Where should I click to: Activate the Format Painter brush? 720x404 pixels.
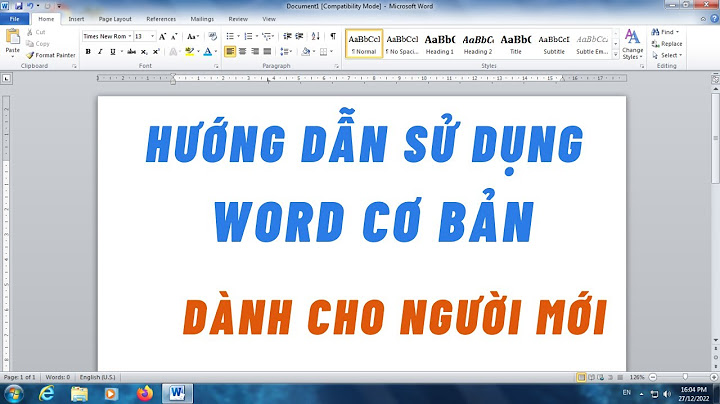pyautogui.click(x=51, y=55)
